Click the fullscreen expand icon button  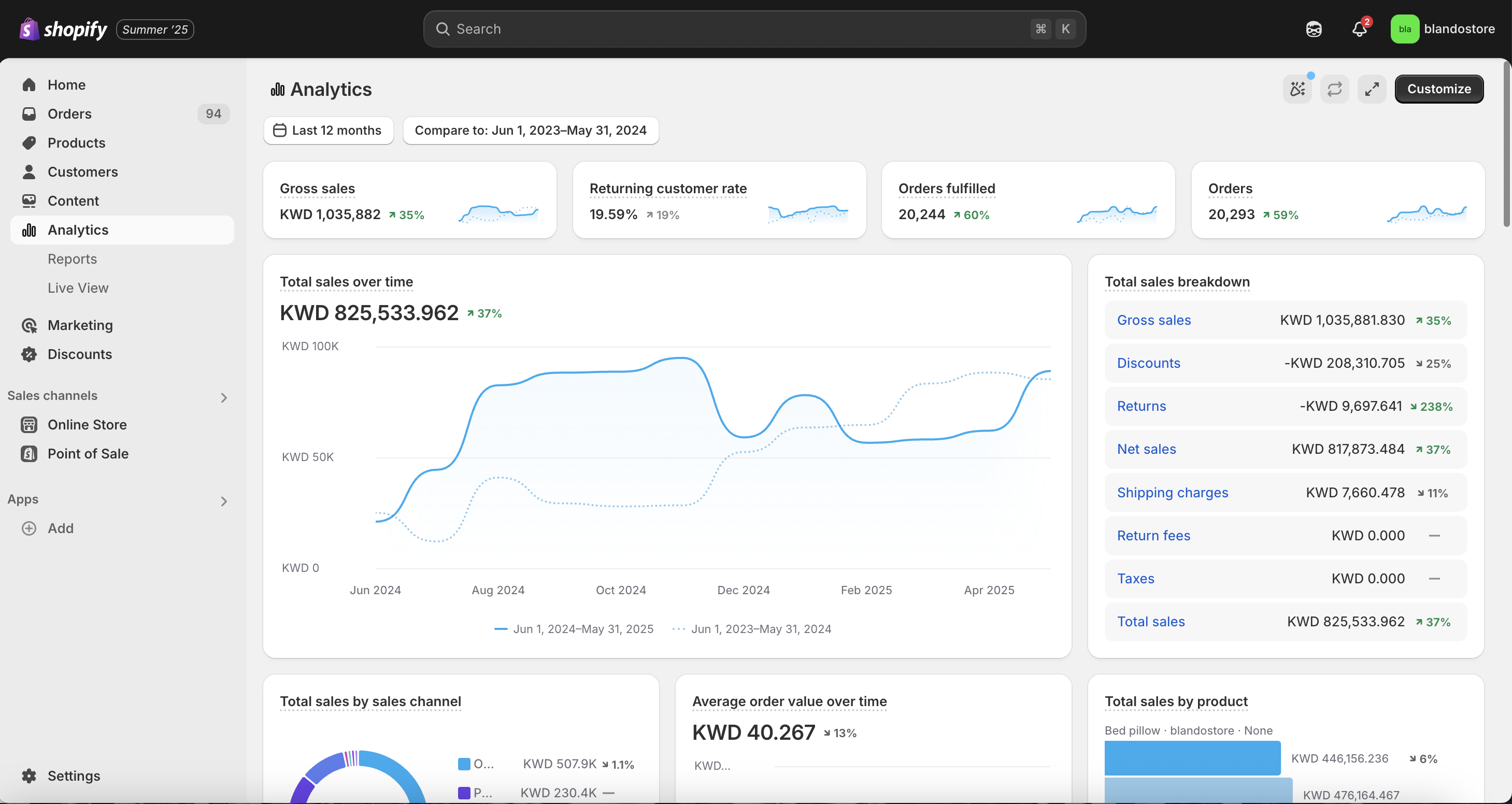click(x=1372, y=89)
